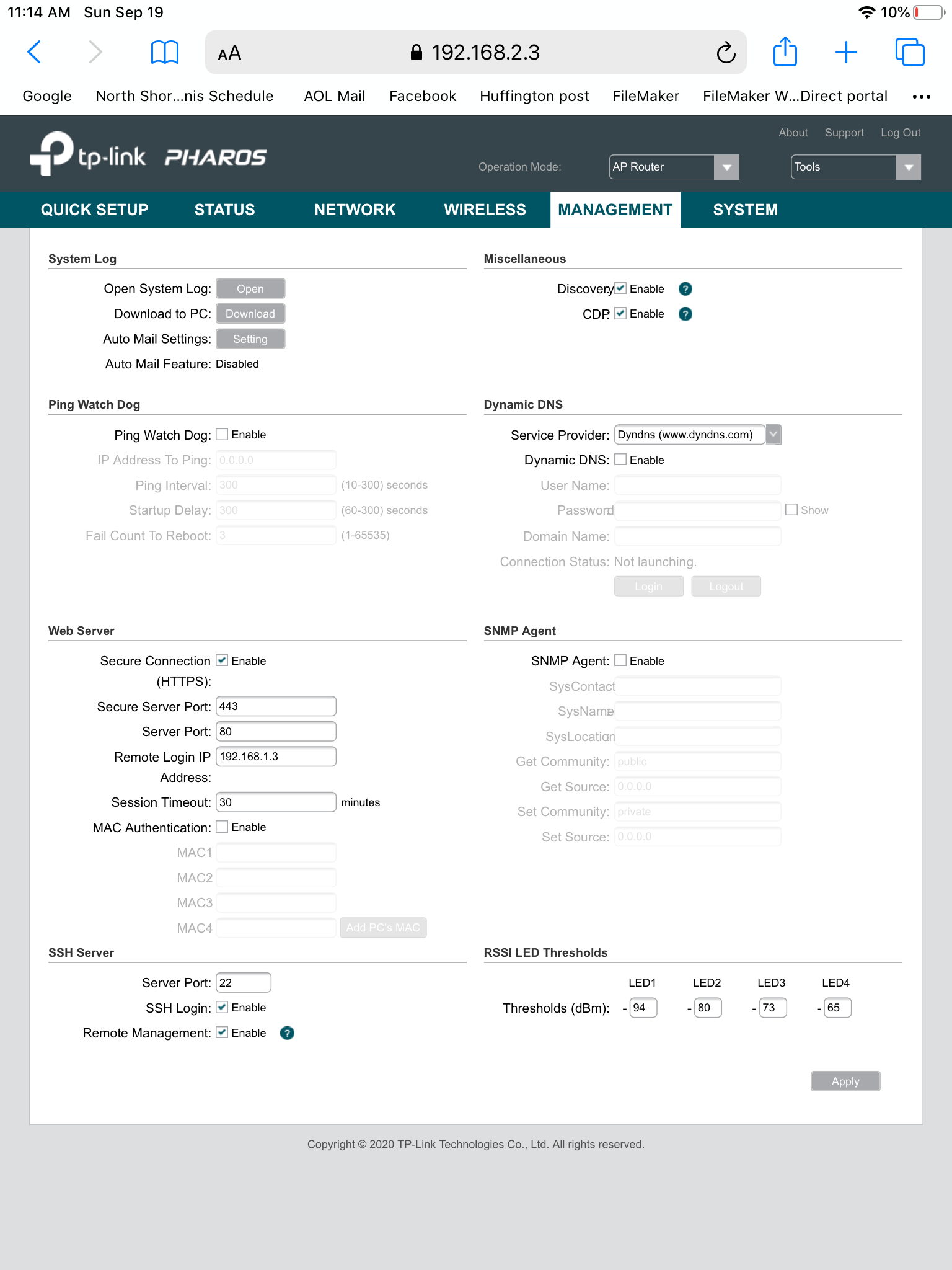Open the Operation Mode AP Router dropdown
This screenshot has width=952, height=1270.
674,167
